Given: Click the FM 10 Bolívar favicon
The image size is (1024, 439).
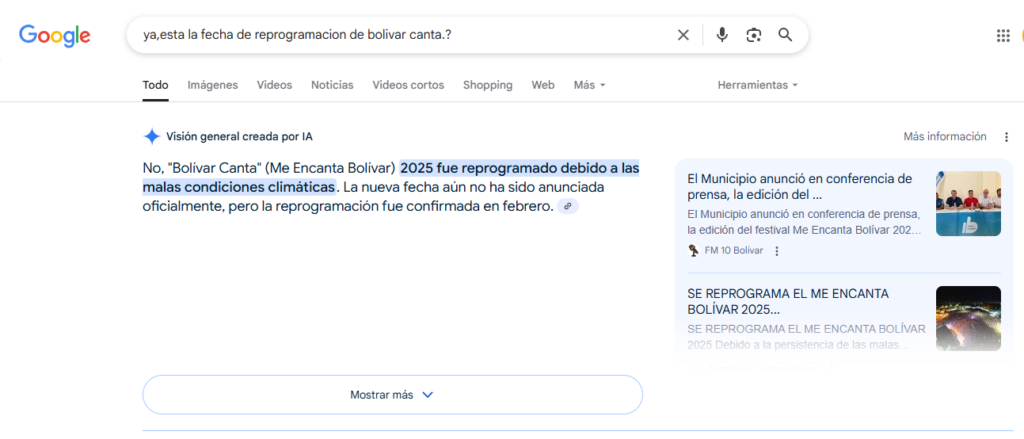Looking at the screenshot, I should pos(694,250).
